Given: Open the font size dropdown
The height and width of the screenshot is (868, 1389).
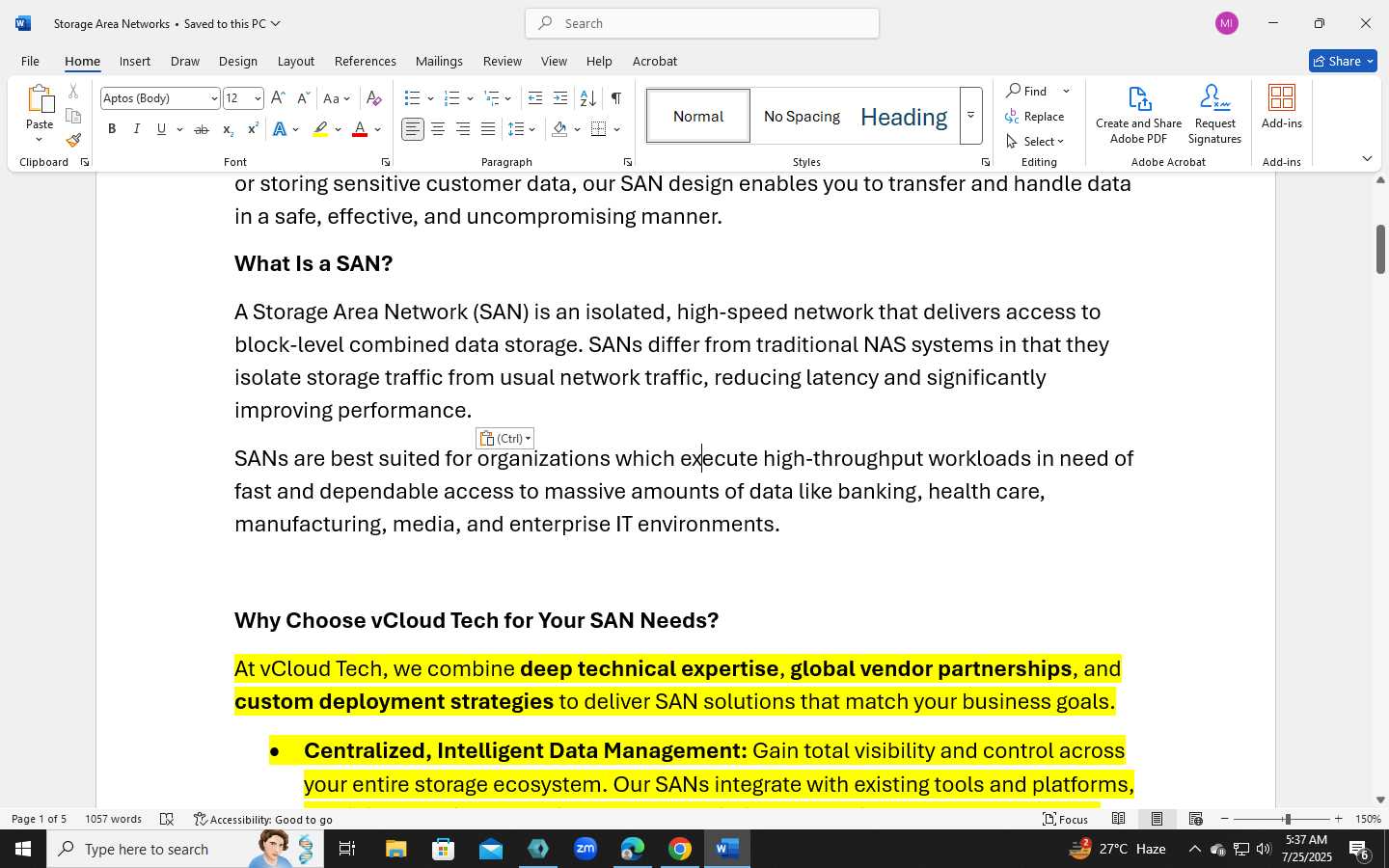Looking at the screenshot, I should (258, 98).
